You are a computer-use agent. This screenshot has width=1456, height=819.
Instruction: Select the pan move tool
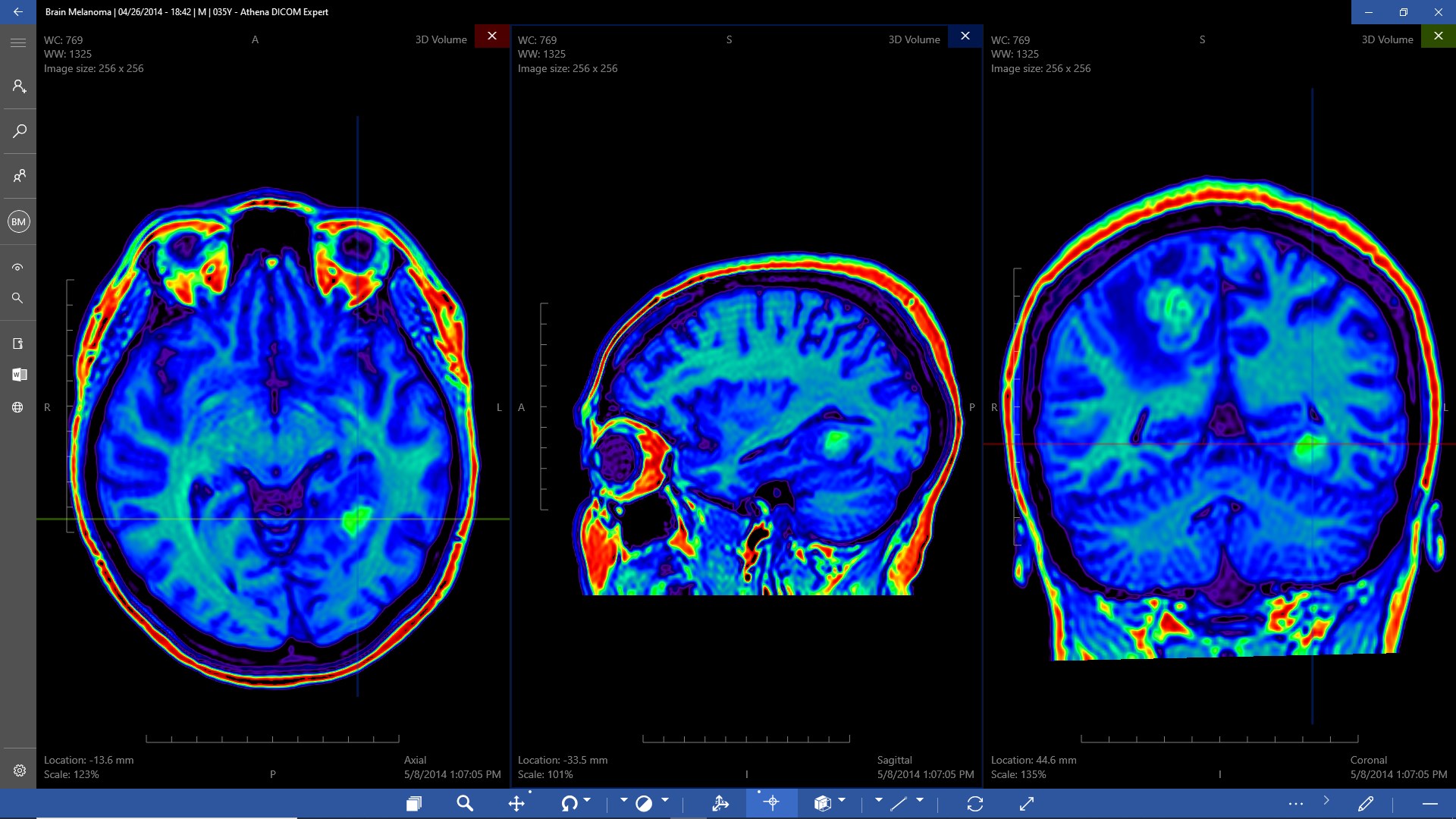click(516, 804)
